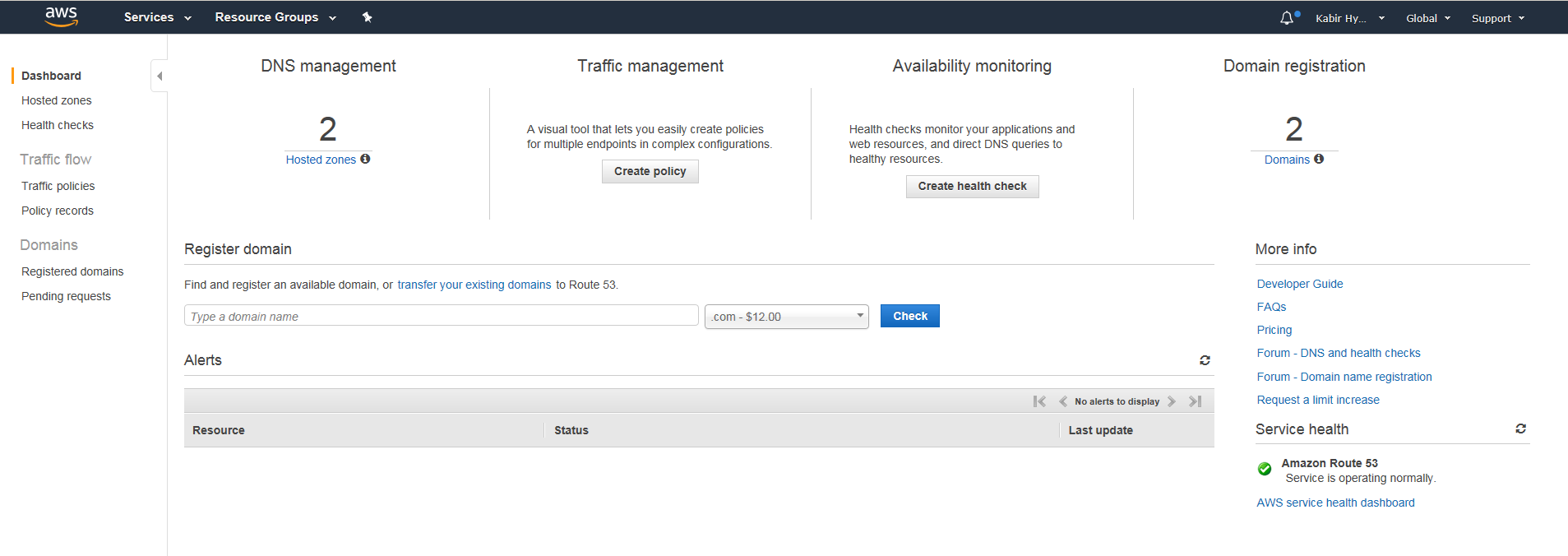
Task: Open the .com - $12.00 TLD dropdown
Action: click(787, 317)
